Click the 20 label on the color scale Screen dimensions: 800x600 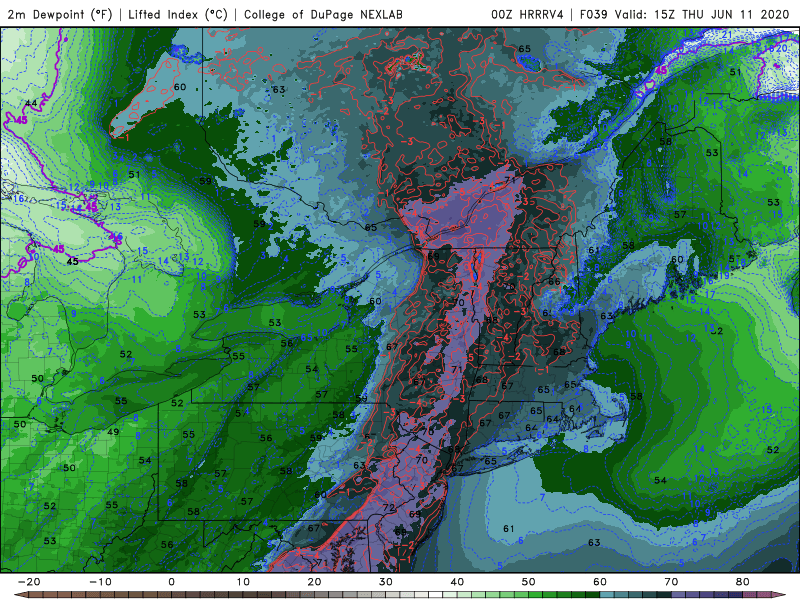[x=314, y=582]
